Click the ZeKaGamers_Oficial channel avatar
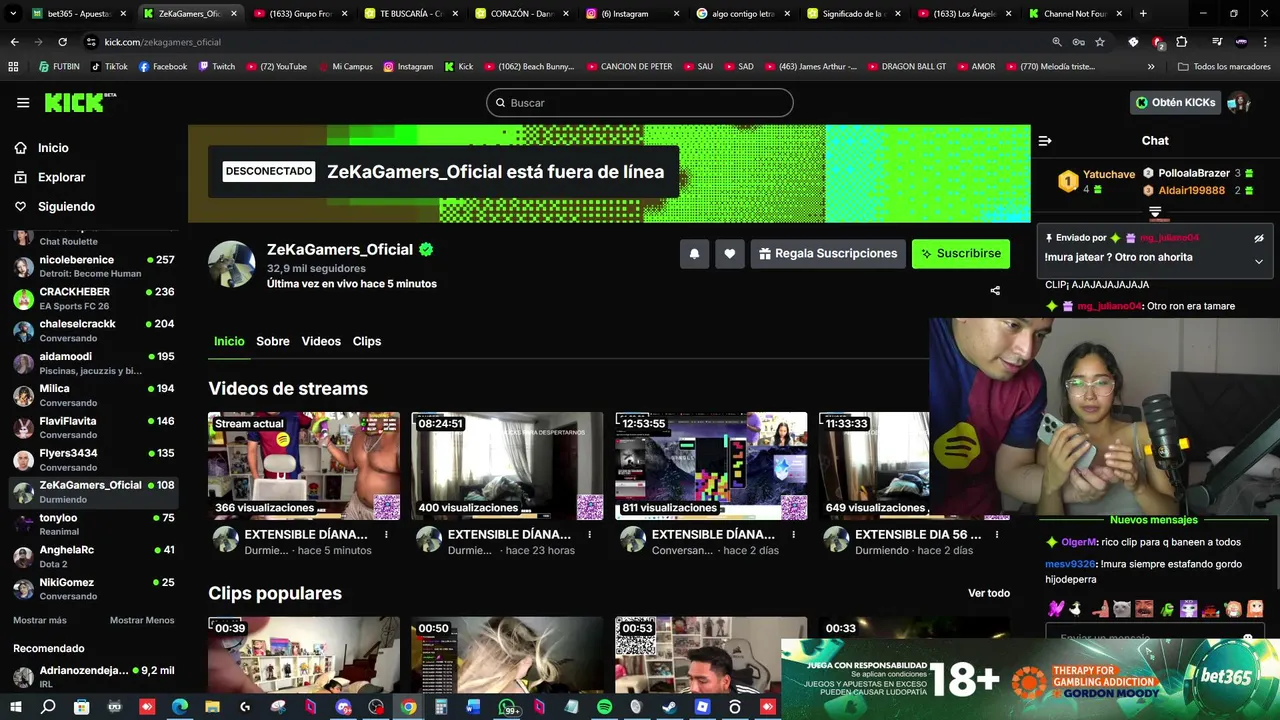 point(232,264)
